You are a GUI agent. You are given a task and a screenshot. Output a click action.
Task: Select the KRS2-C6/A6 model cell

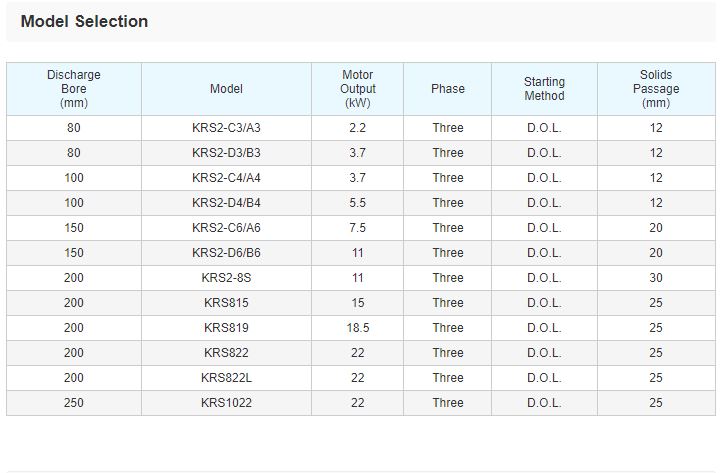226,228
